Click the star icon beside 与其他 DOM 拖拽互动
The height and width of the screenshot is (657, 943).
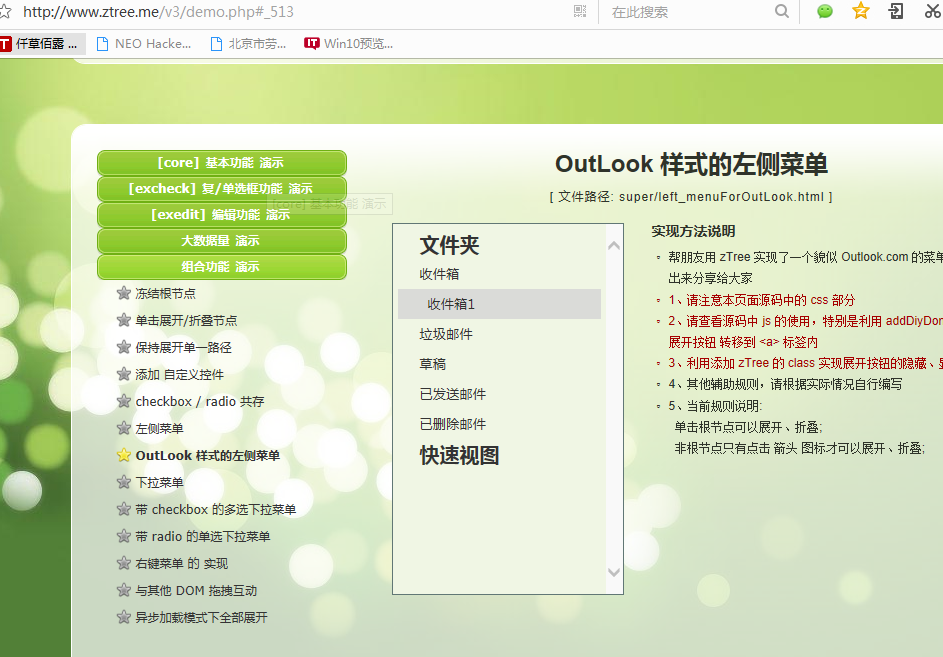[x=124, y=590]
